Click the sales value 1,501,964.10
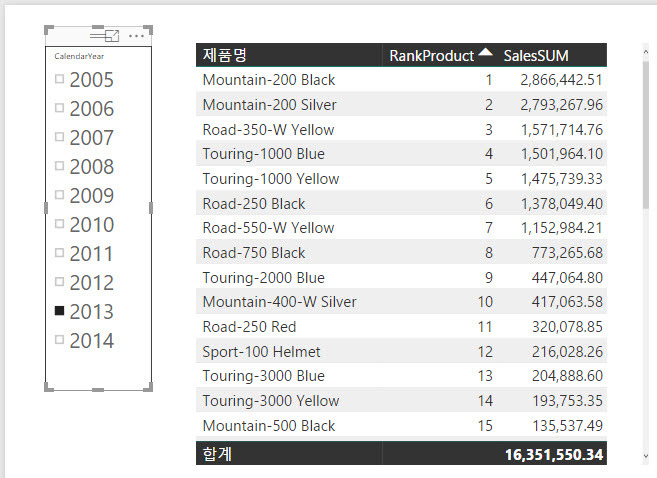Viewport: 657px width, 478px height. (561, 154)
